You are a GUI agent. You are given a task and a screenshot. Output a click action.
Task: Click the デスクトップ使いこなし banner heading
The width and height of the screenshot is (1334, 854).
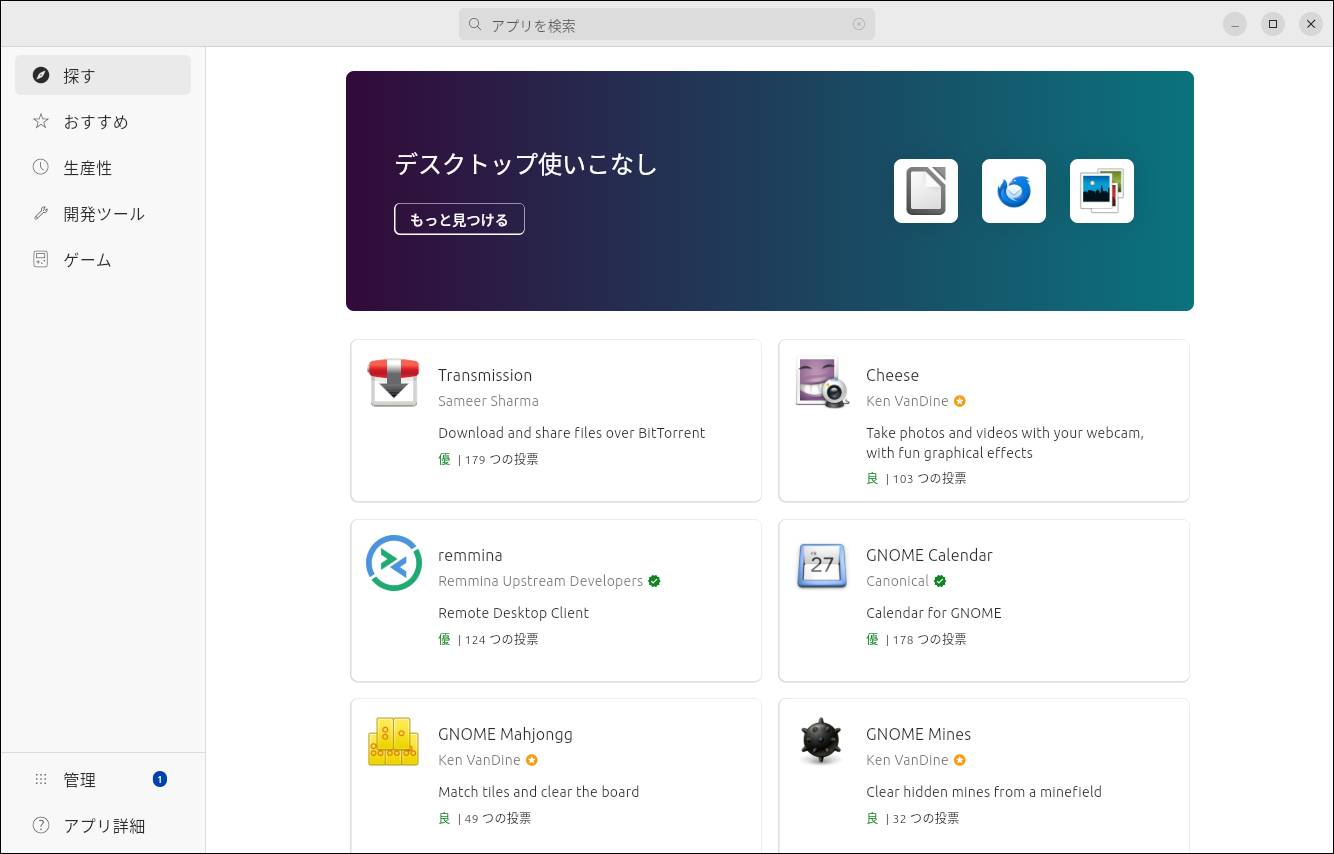click(x=526, y=164)
